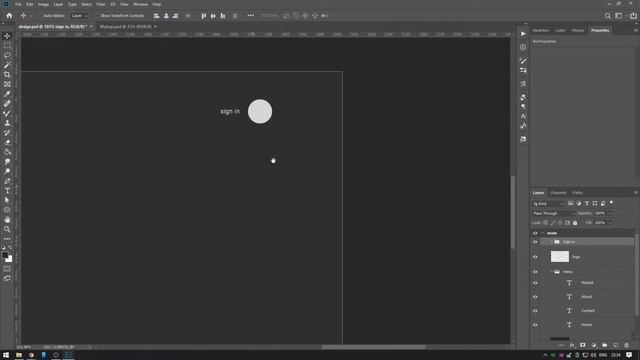Select the Ellipse shape tool
This screenshot has width=640, height=360.
7,210
